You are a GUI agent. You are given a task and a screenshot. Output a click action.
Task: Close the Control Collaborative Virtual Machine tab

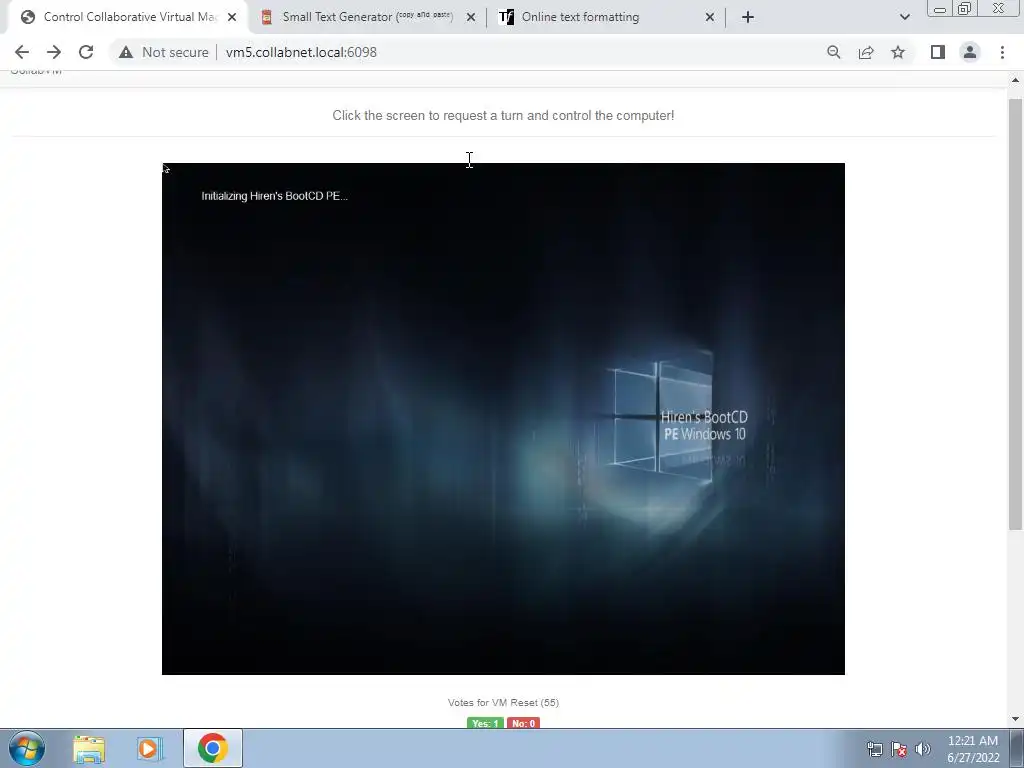pos(232,17)
